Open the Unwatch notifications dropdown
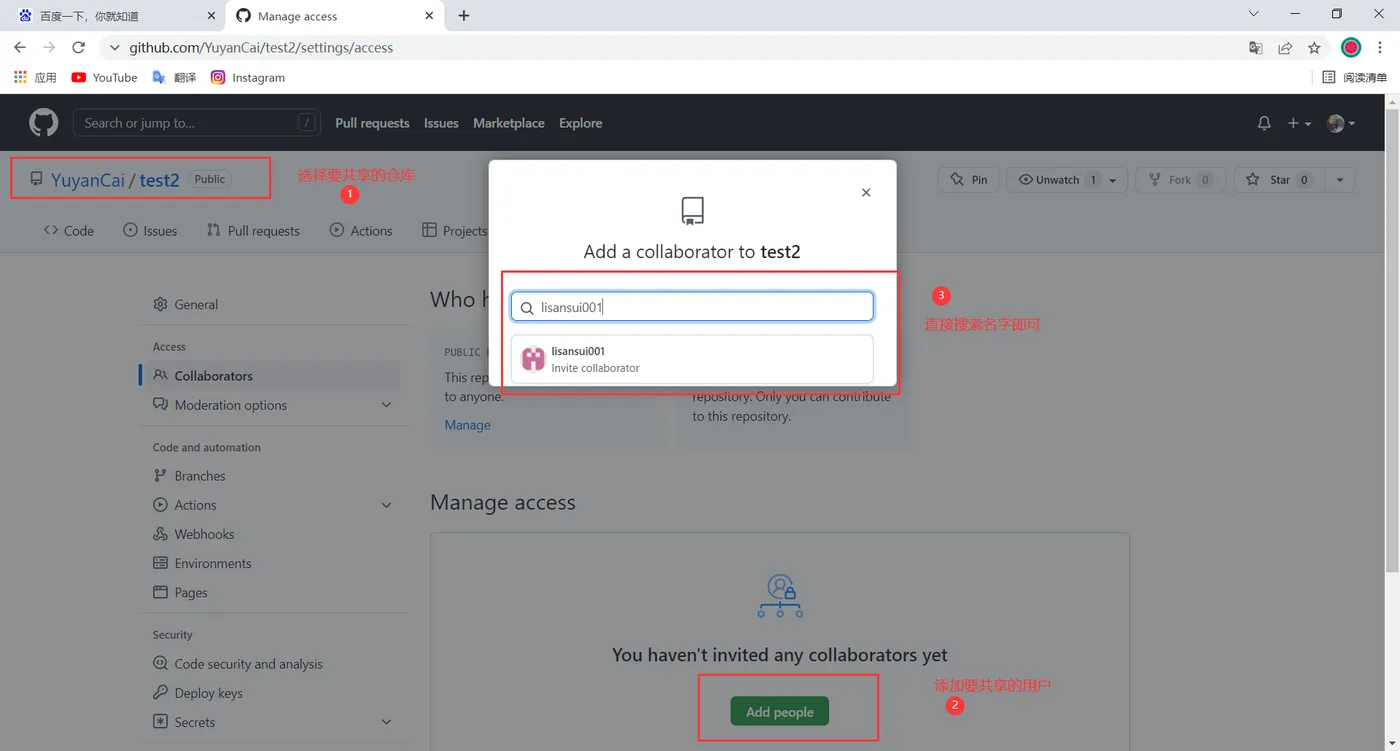The image size is (1400, 751). pos(1067,180)
